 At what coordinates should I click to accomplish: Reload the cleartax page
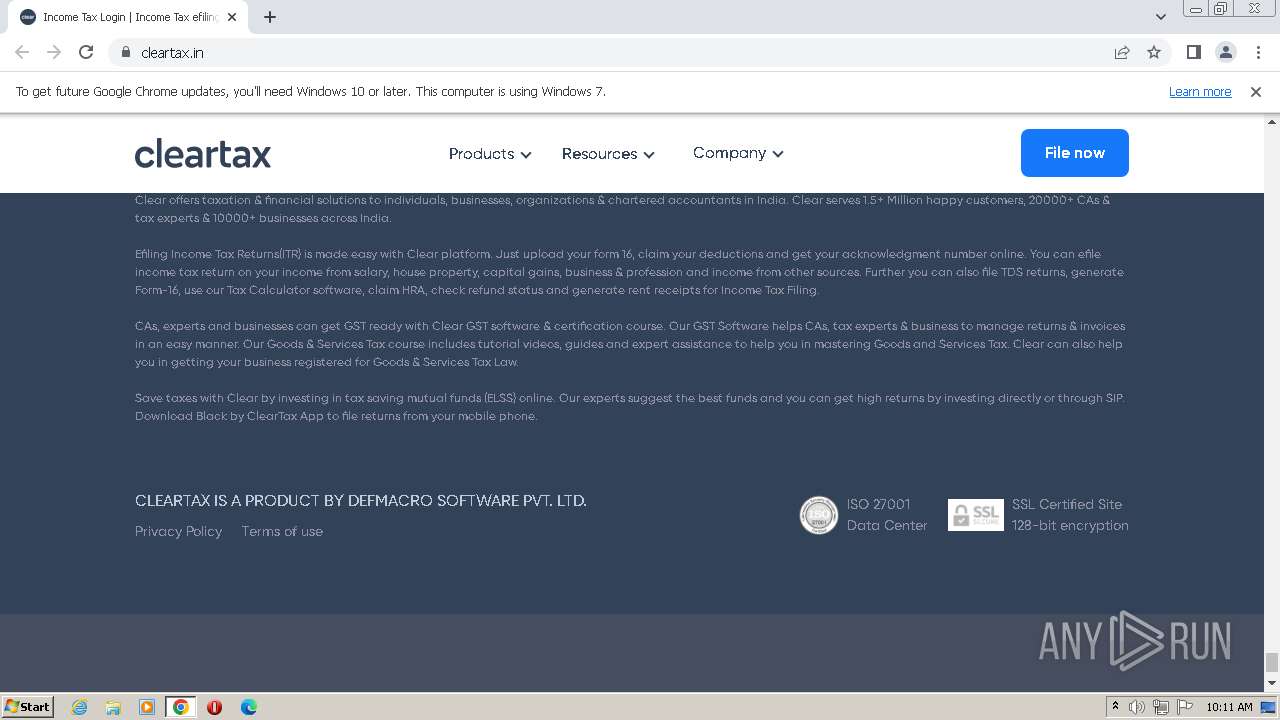click(86, 52)
